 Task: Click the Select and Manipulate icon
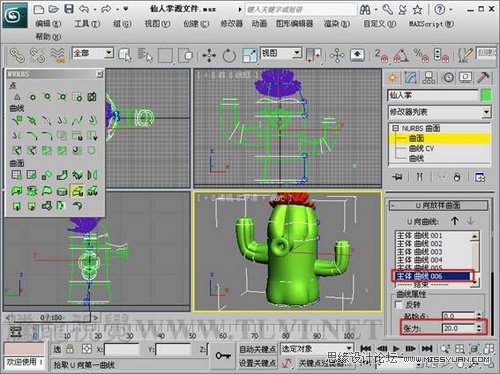tap(337, 55)
